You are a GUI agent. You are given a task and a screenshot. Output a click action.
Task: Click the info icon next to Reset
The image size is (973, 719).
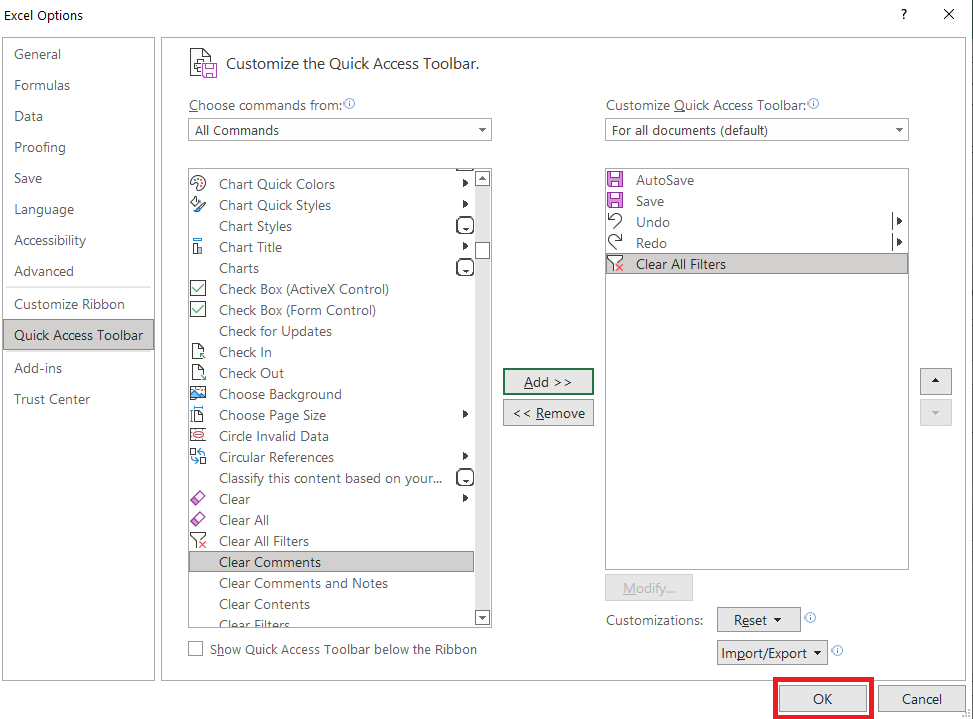click(810, 618)
